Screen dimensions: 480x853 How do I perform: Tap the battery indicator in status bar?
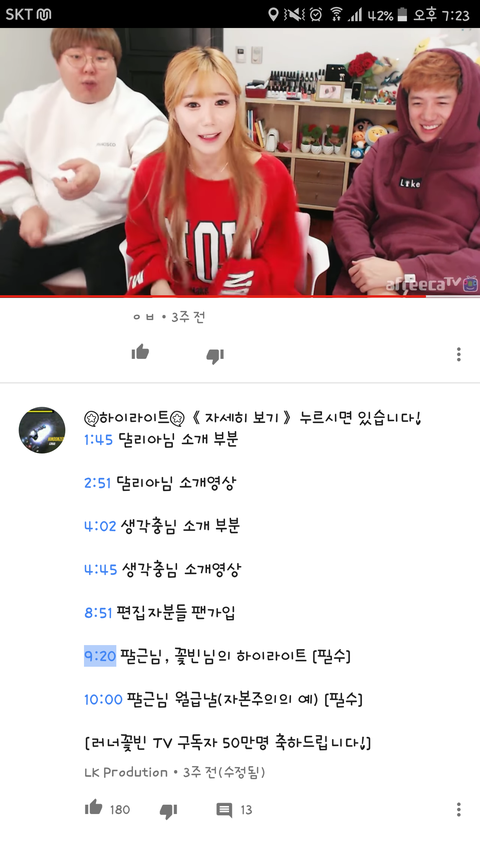402,15
